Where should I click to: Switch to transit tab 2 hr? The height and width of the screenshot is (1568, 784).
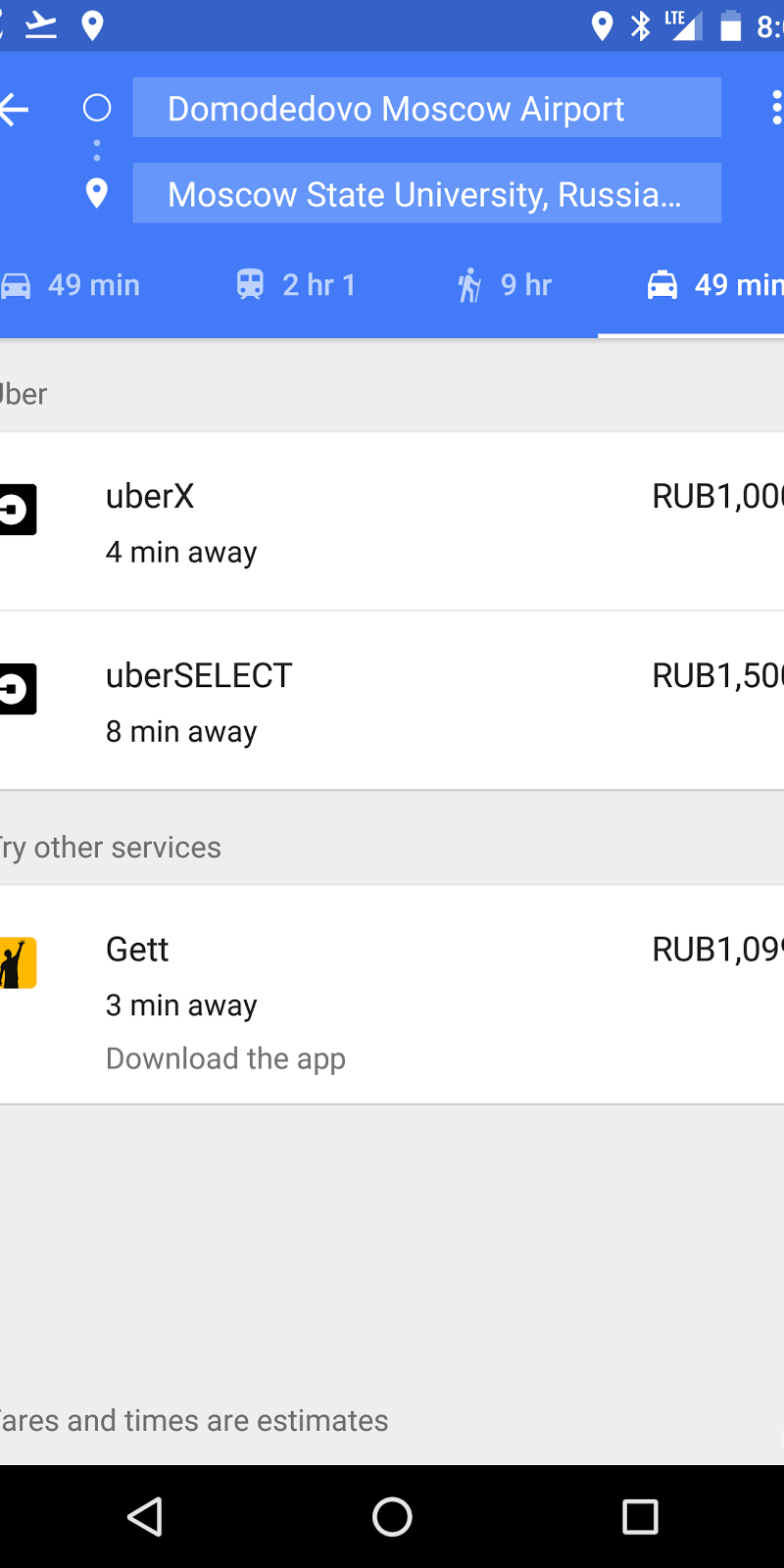296,285
